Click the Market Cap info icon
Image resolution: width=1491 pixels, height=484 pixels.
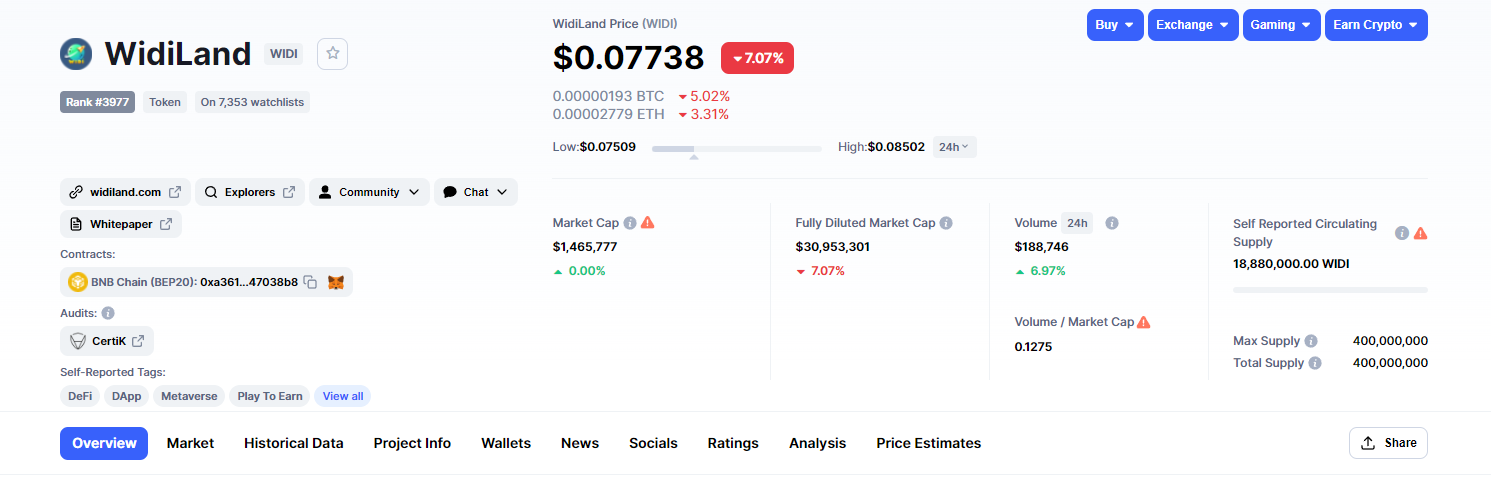click(x=630, y=223)
